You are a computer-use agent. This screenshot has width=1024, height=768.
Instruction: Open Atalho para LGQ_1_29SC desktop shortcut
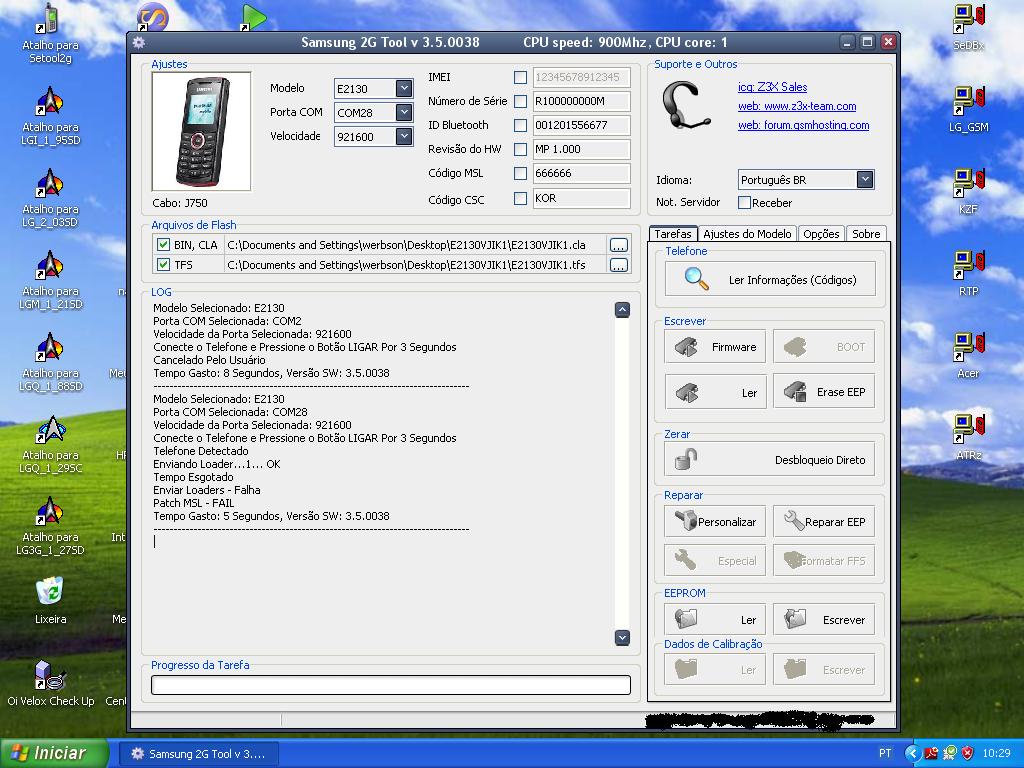50,444
